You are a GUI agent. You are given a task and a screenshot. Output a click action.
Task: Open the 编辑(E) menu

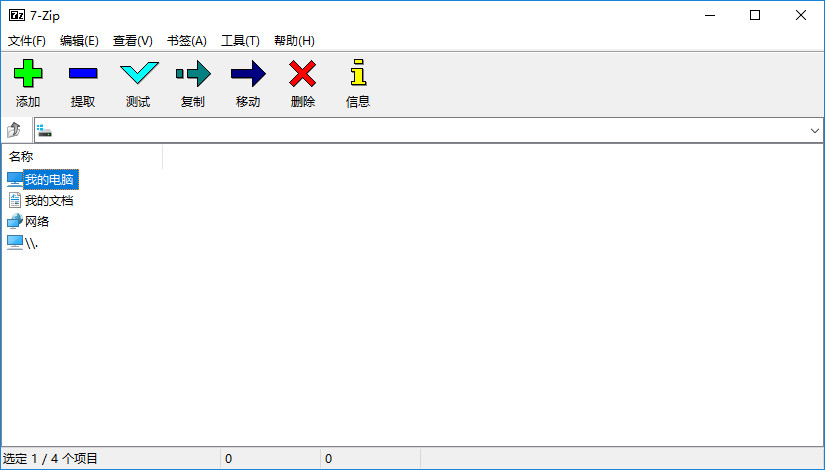pos(79,41)
